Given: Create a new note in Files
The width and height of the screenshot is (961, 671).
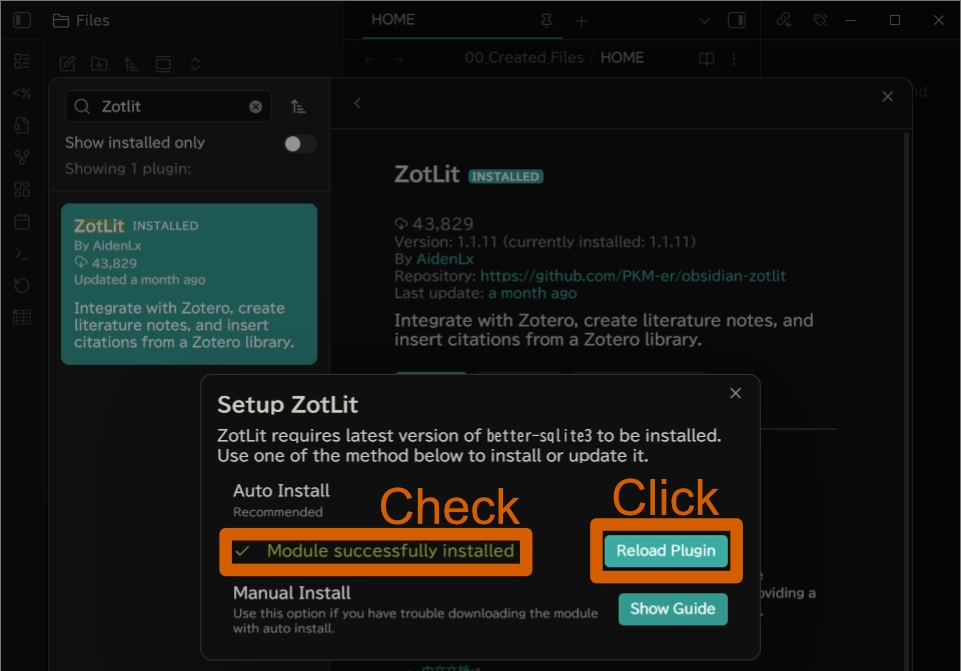Looking at the screenshot, I should coord(67,64).
